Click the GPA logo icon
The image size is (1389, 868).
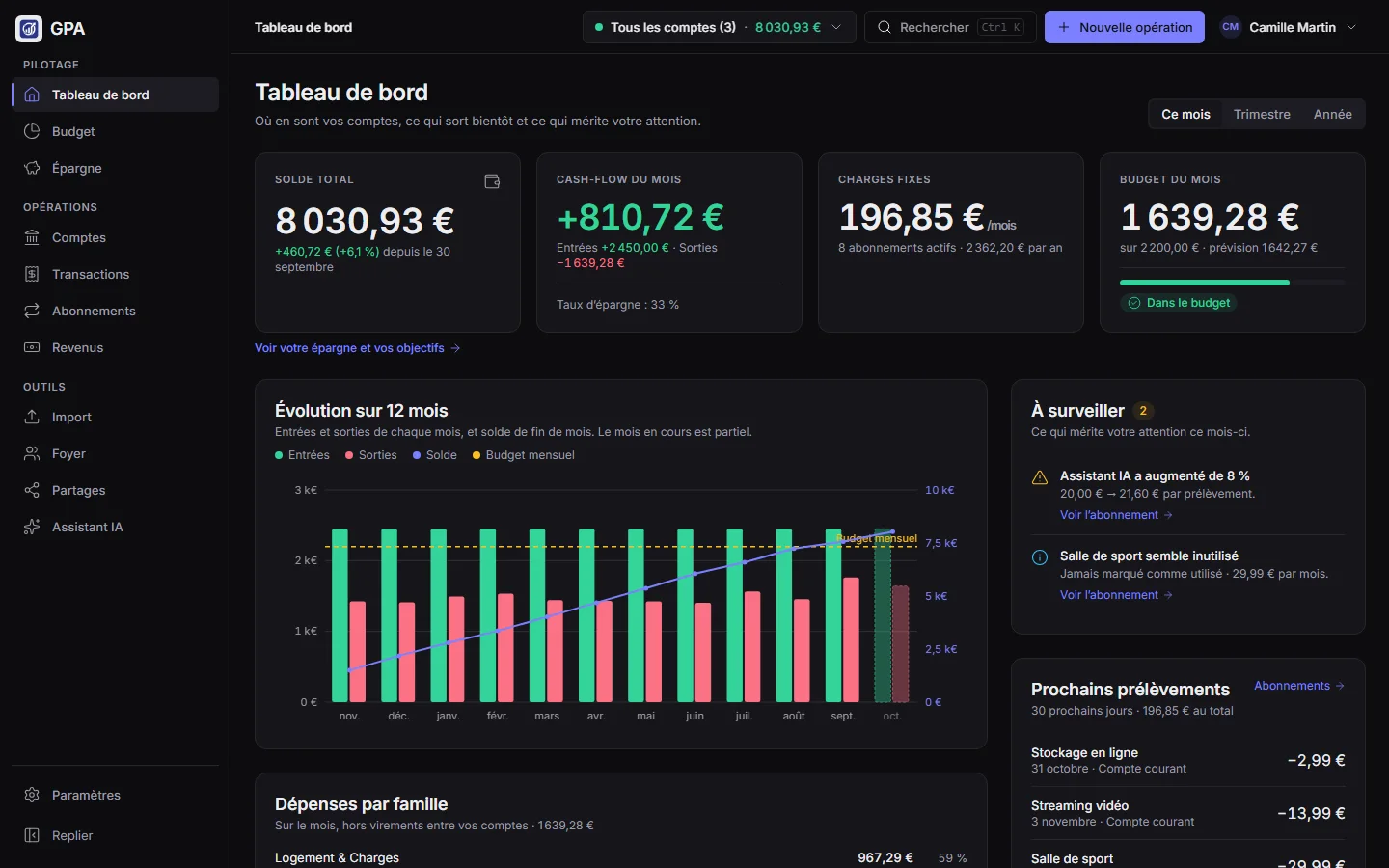click(x=29, y=29)
